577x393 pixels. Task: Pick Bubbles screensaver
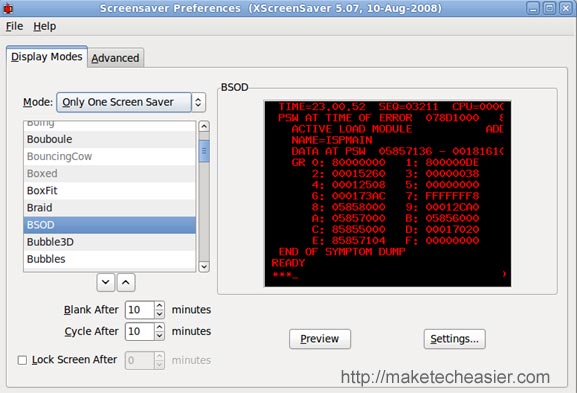(109, 259)
